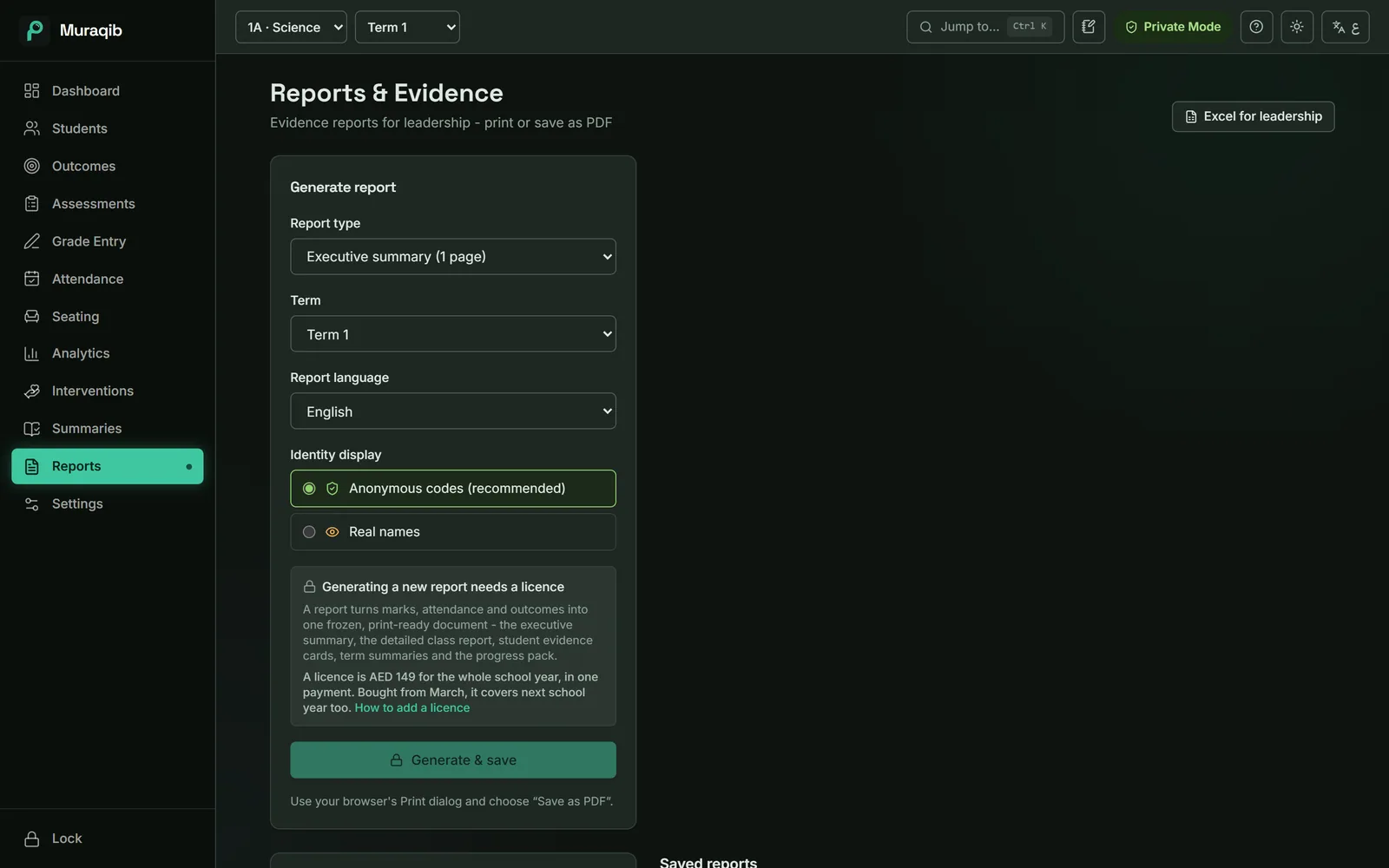Click the Muraqib app name
1389x868 pixels.
coord(91,30)
